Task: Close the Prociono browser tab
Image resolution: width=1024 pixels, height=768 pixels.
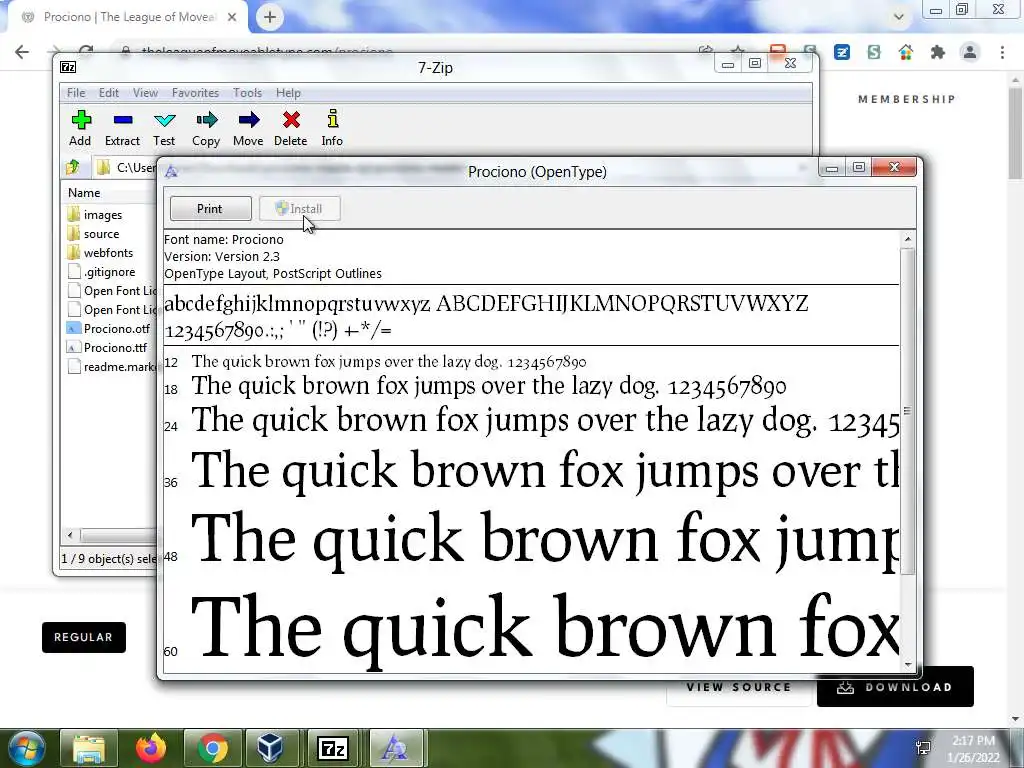Action: click(232, 17)
